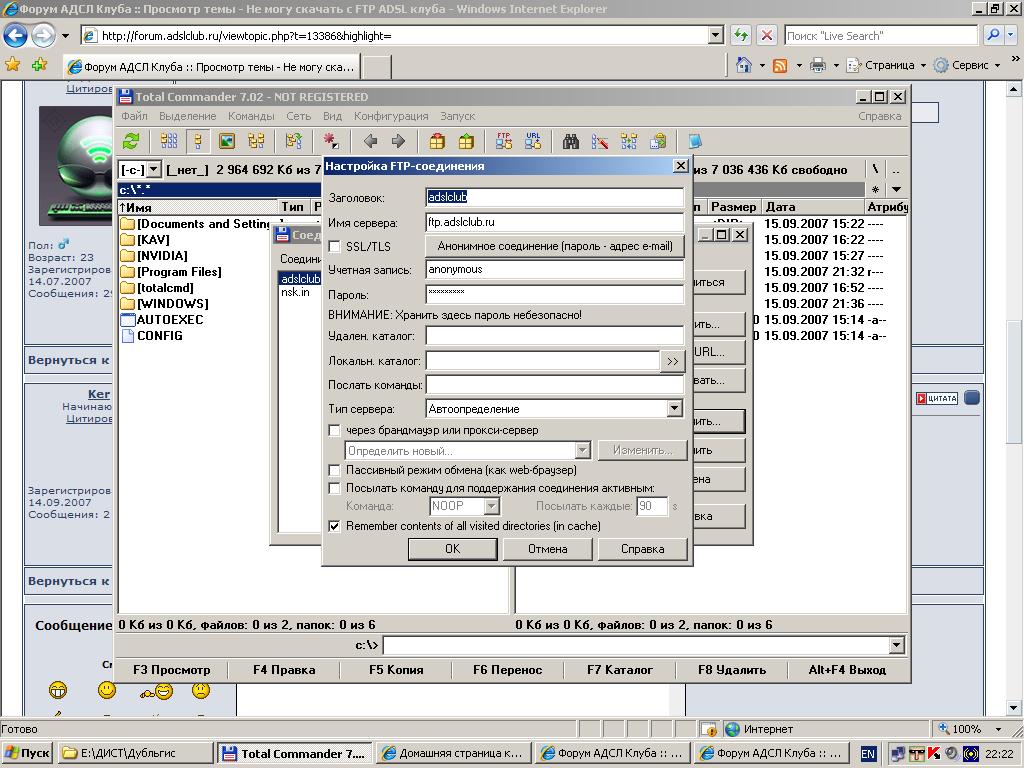Open the Тип сервера dropdown
Image resolution: width=1024 pixels, height=768 pixels.
pyautogui.click(x=674, y=409)
